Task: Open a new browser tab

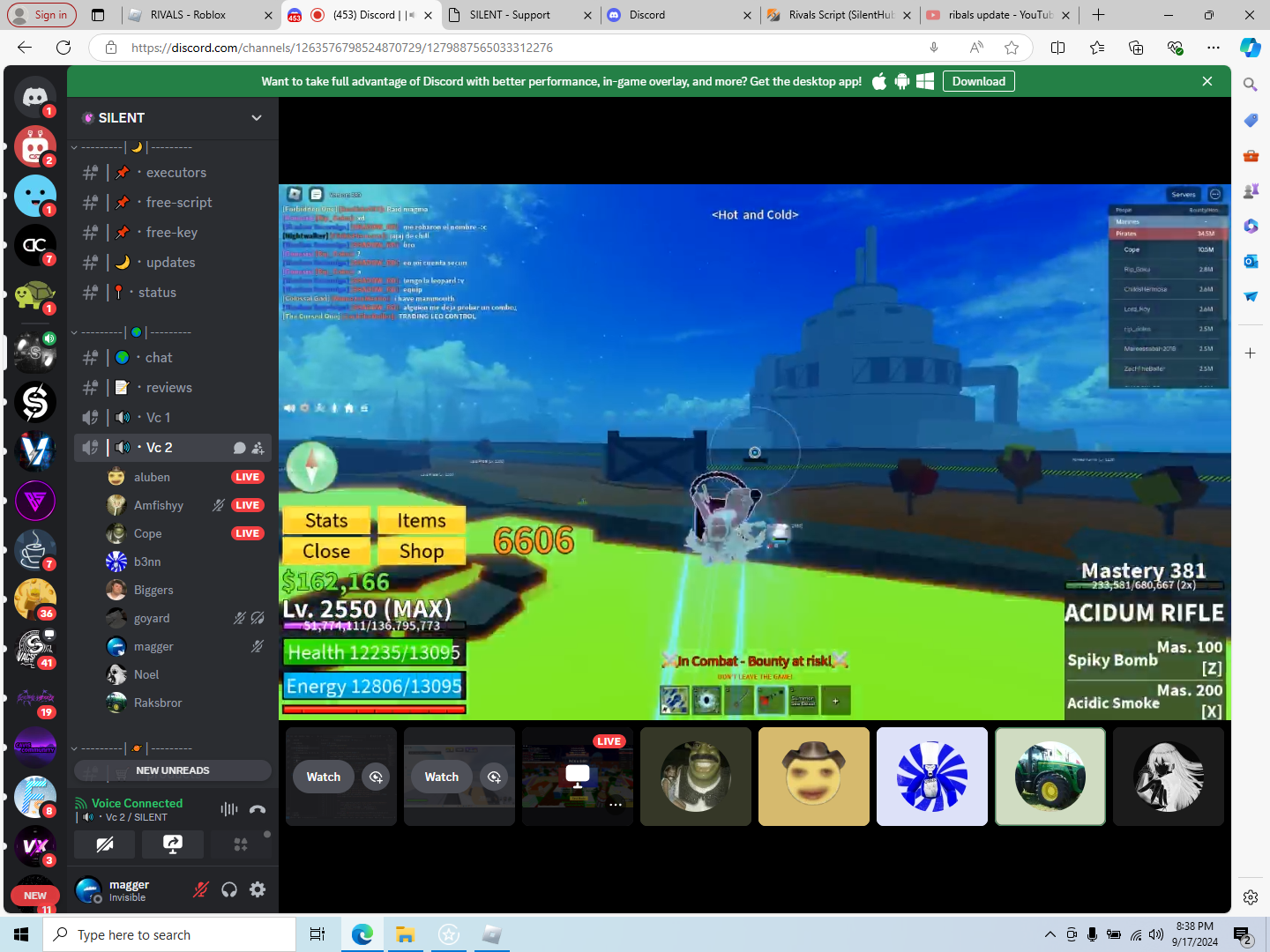Action: [1098, 15]
